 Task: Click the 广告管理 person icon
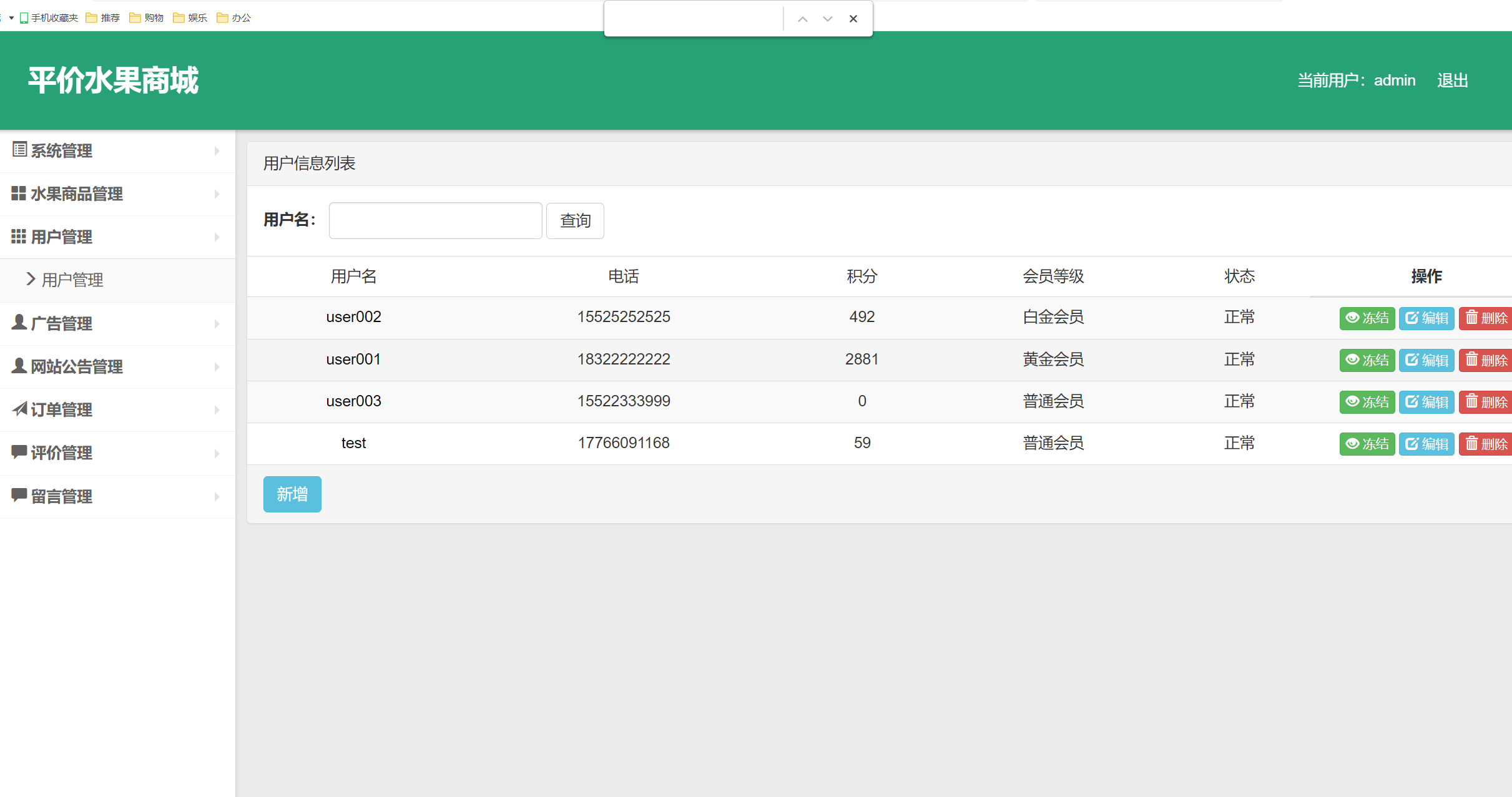[x=19, y=323]
